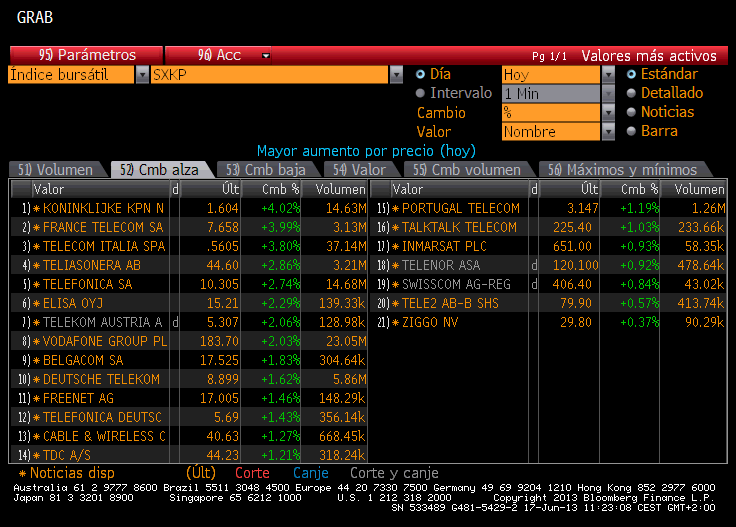Expand the 1 Min interval dropdown
The width and height of the screenshot is (736, 527).
(x=608, y=93)
